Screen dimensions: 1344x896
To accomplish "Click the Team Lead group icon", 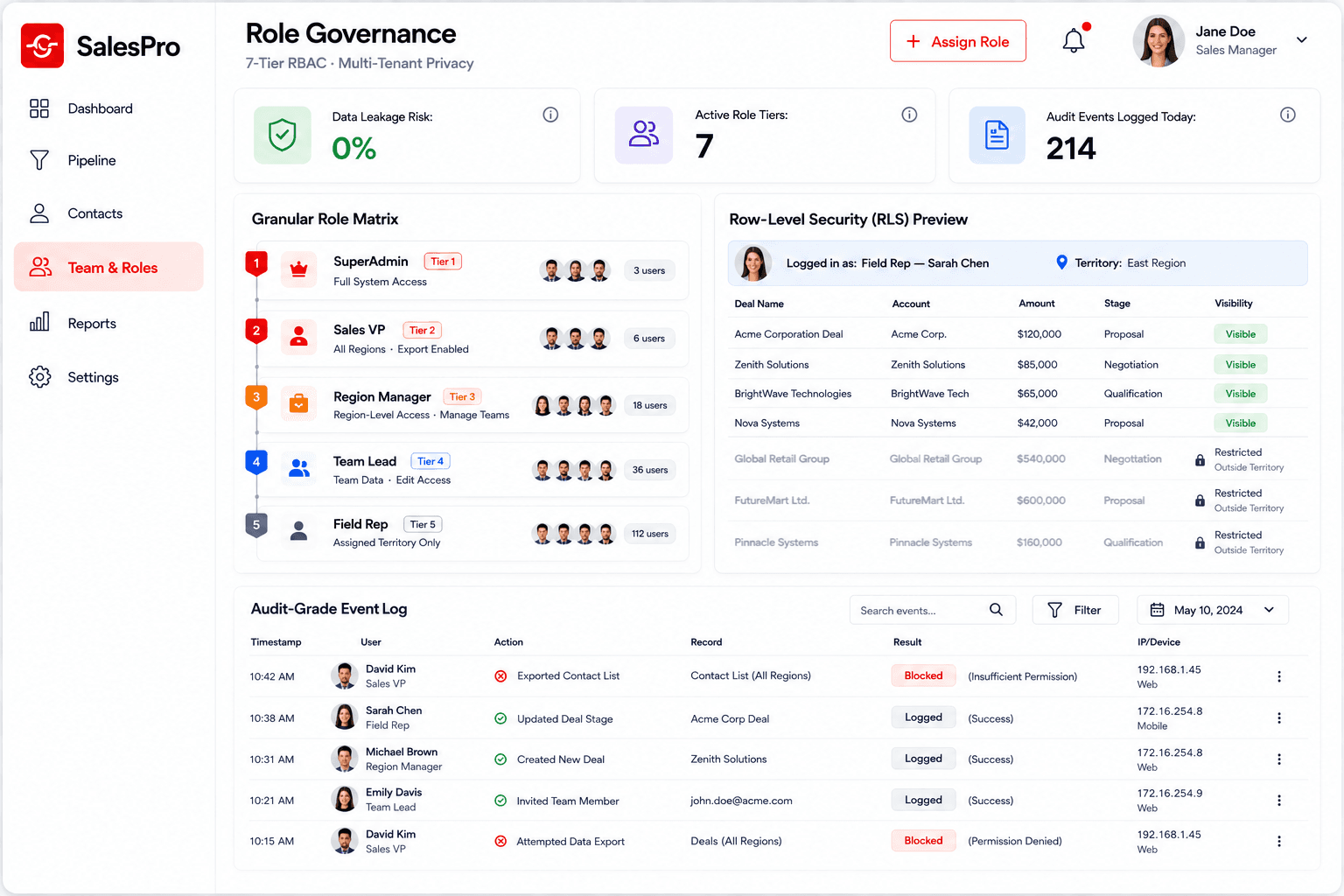I will tap(298, 469).
